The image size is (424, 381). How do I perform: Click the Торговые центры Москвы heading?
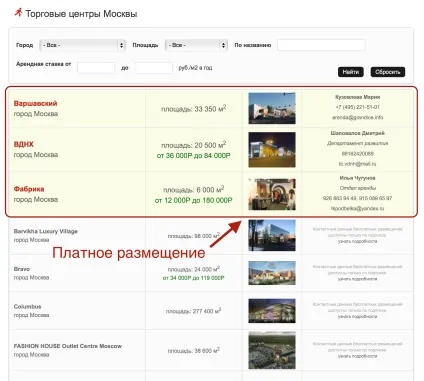click(81, 14)
